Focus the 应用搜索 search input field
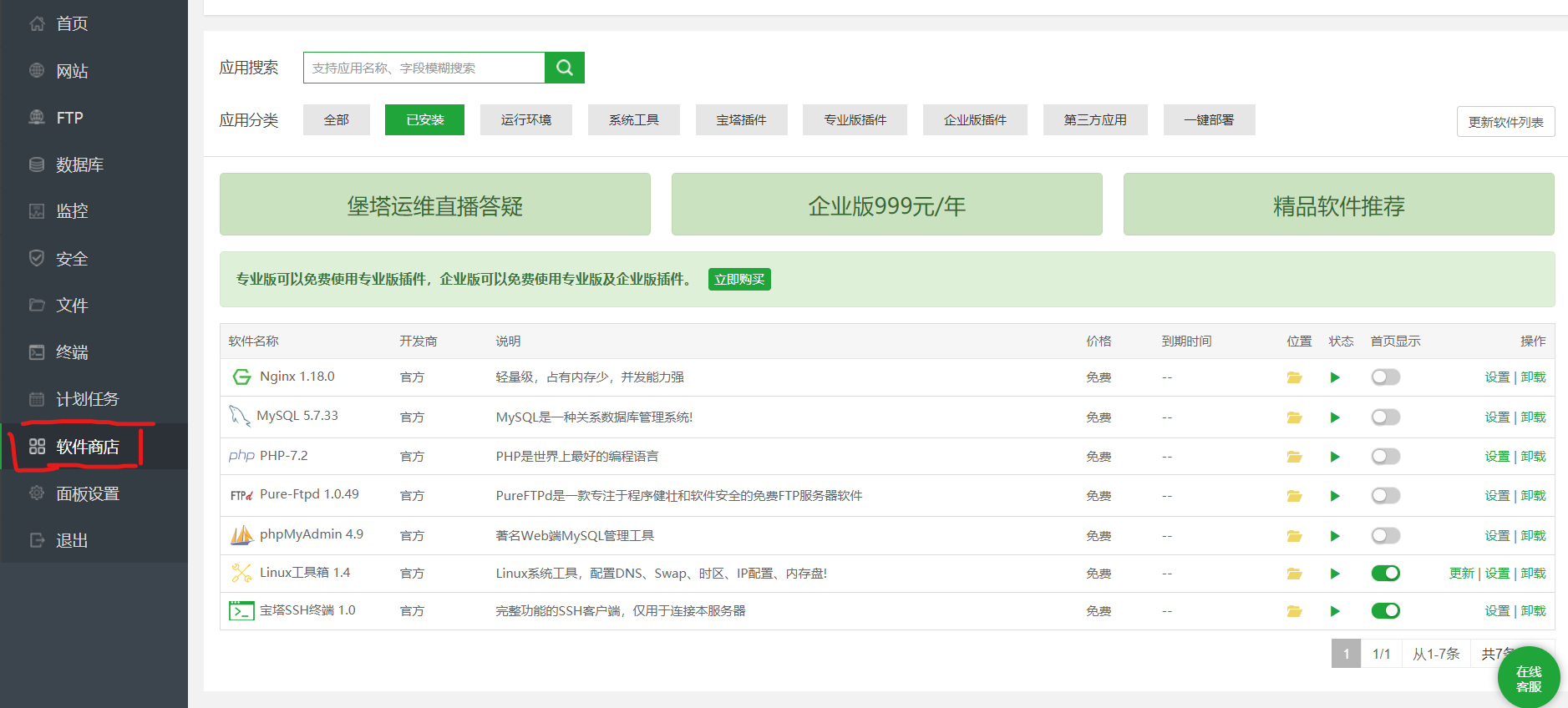This screenshot has width=1568, height=708. [424, 68]
